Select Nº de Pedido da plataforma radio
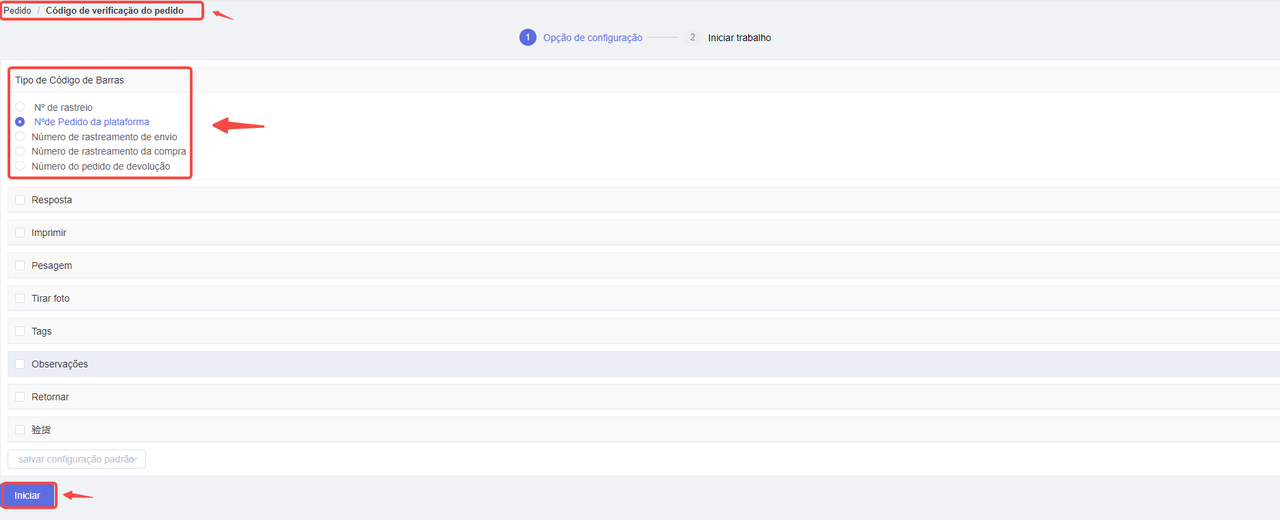The width and height of the screenshot is (1280, 520). tap(20, 122)
